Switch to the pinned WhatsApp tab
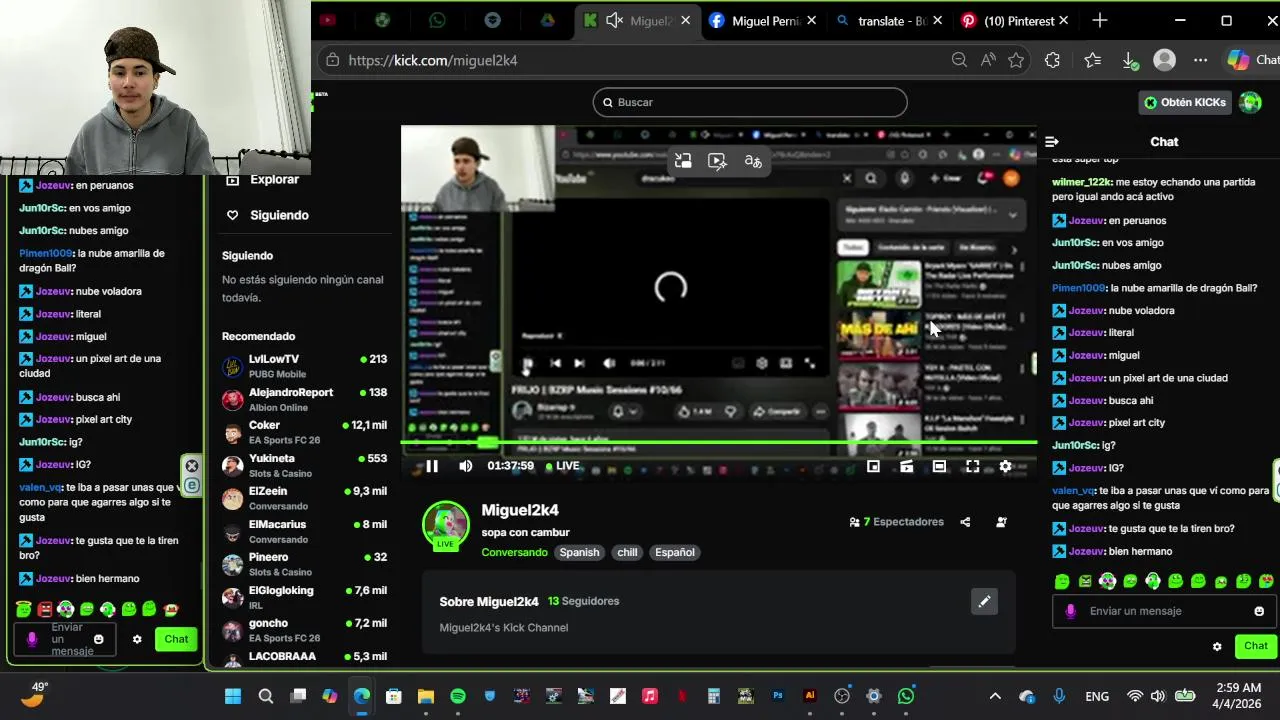 [437, 20]
